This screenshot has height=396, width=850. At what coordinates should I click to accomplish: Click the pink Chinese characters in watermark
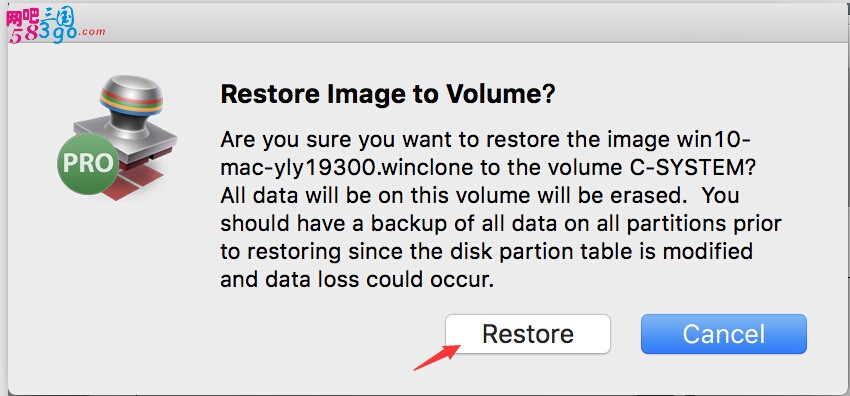tap(22, 18)
